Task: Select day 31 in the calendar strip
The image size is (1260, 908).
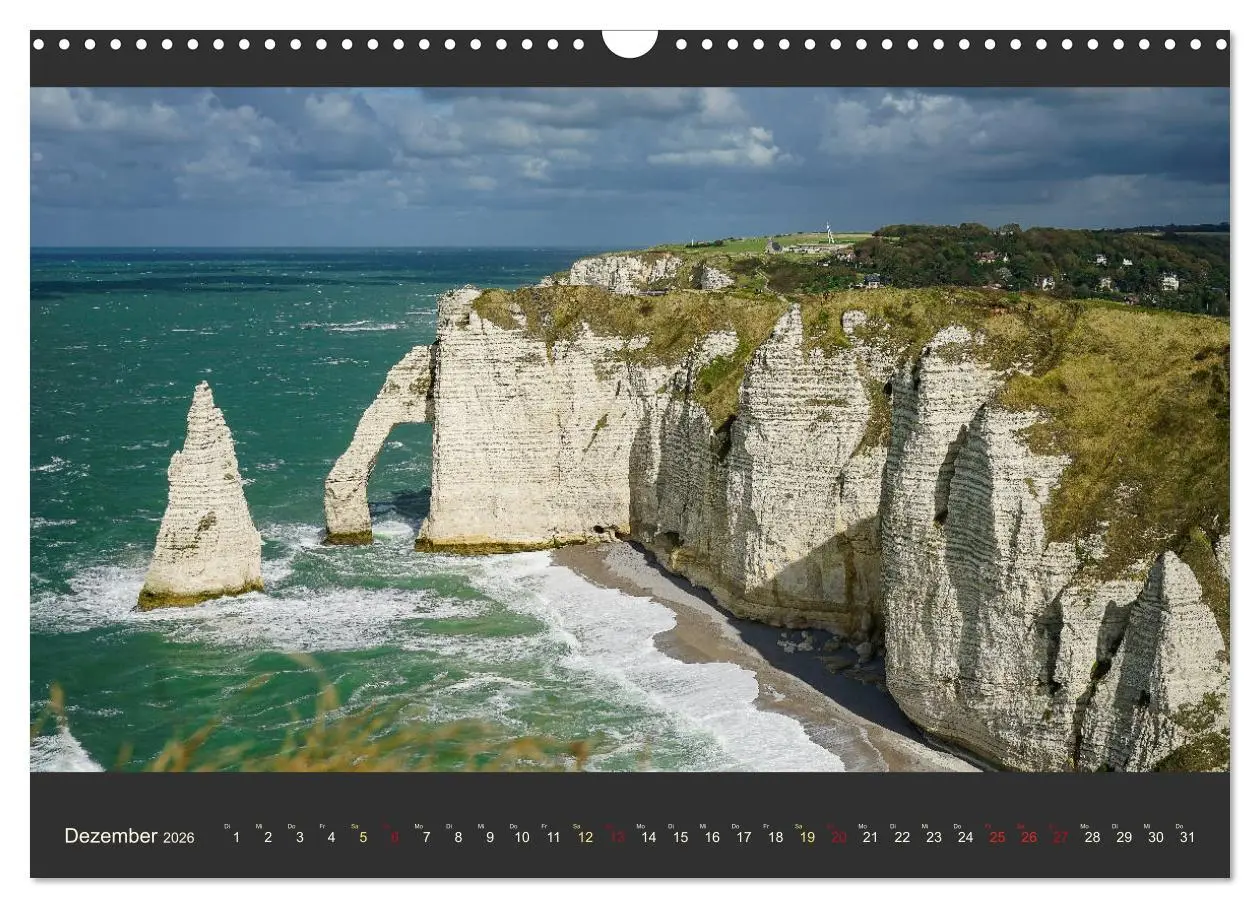Action: pyautogui.click(x=1187, y=838)
